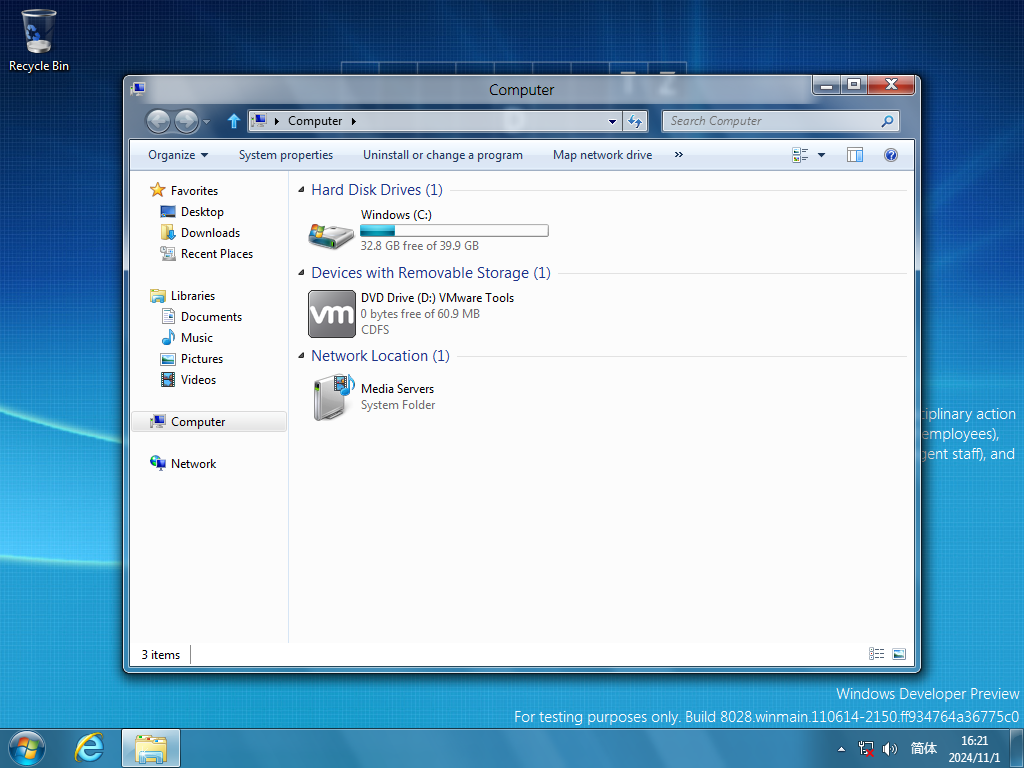Select the Media Servers icon
This screenshot has width=1024, height=768.
[333, 396]
